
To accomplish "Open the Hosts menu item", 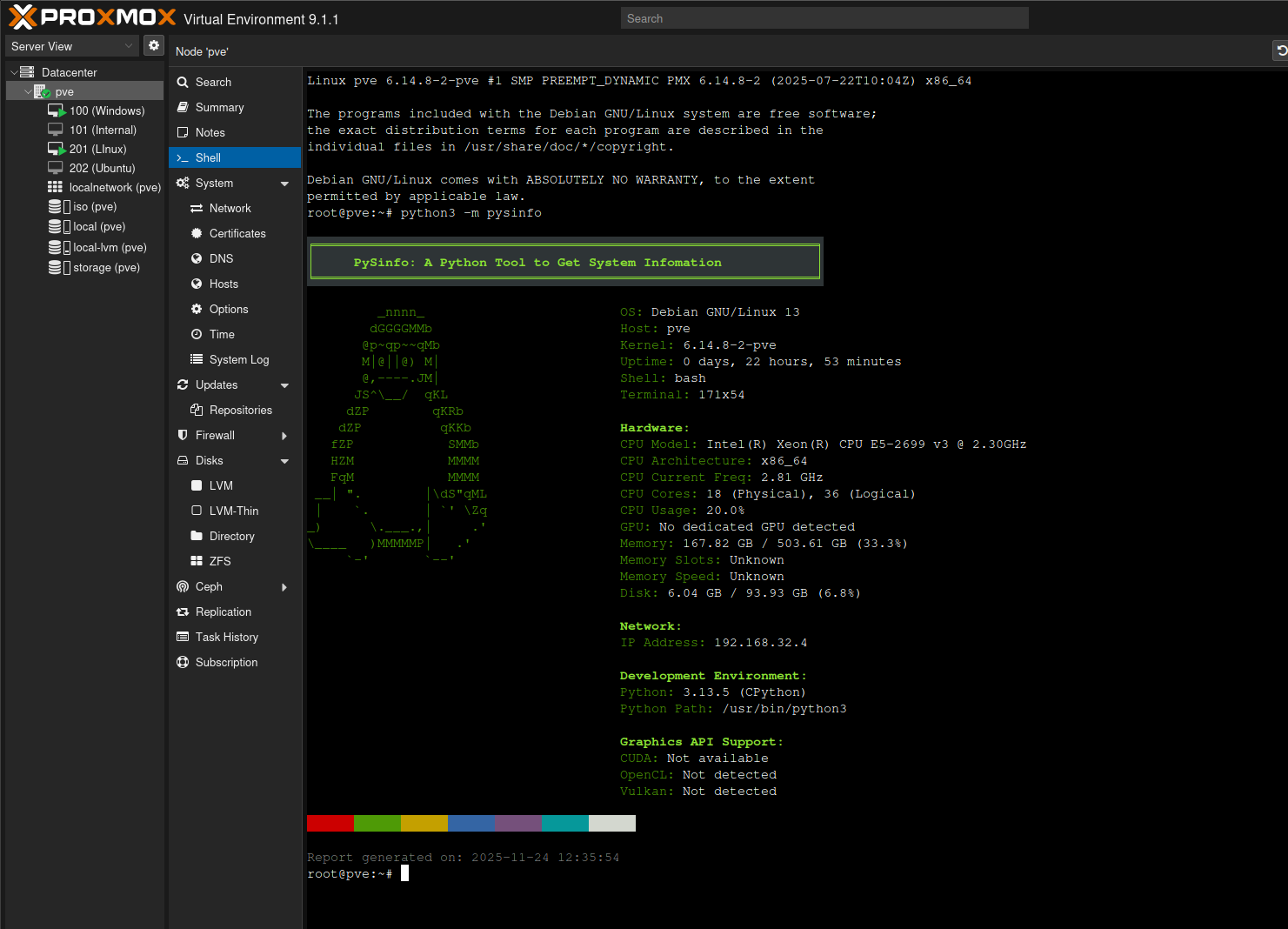I will pos(235,284).
